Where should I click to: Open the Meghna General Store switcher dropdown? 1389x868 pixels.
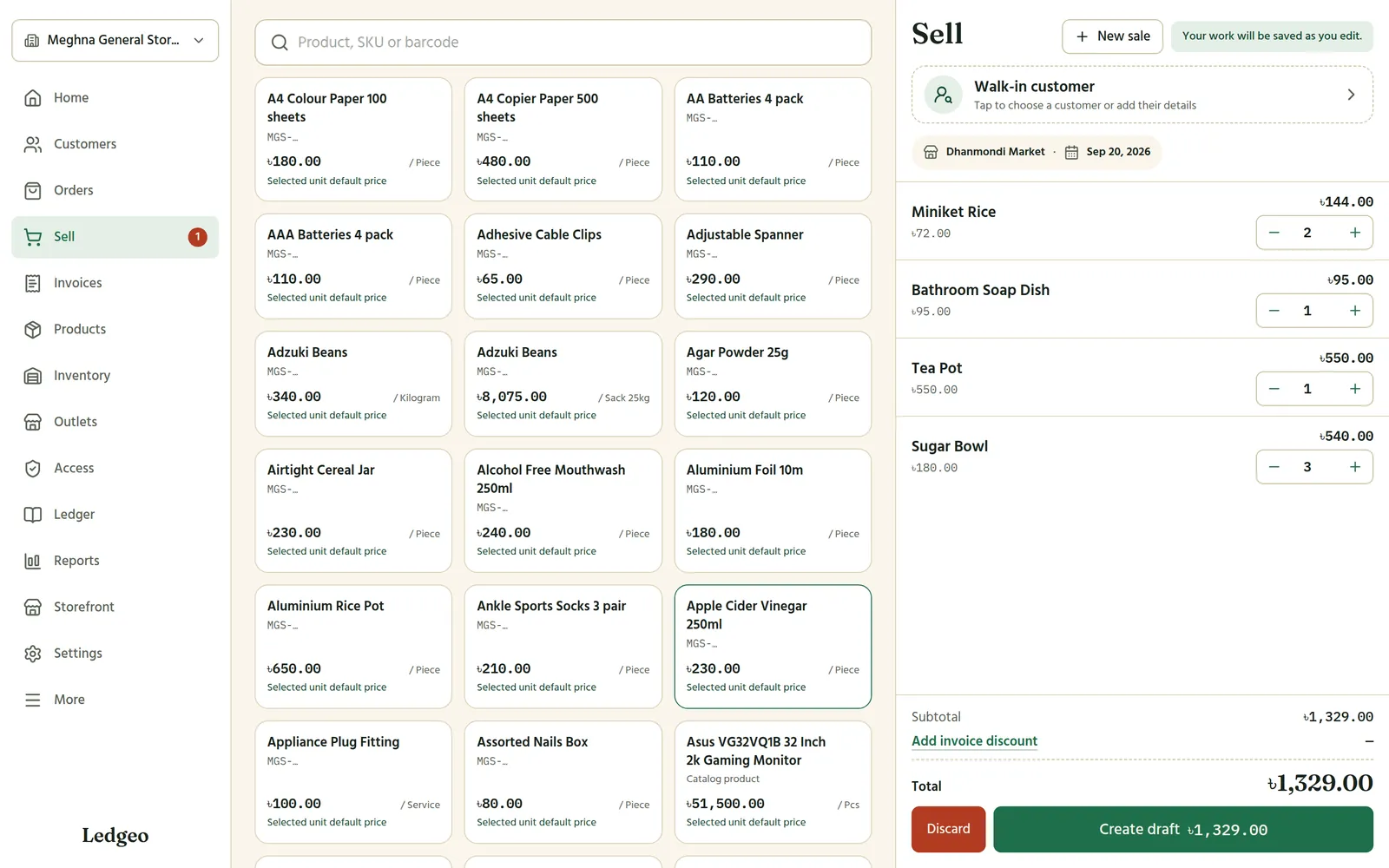pyautogui.click(x=115, y=41)
